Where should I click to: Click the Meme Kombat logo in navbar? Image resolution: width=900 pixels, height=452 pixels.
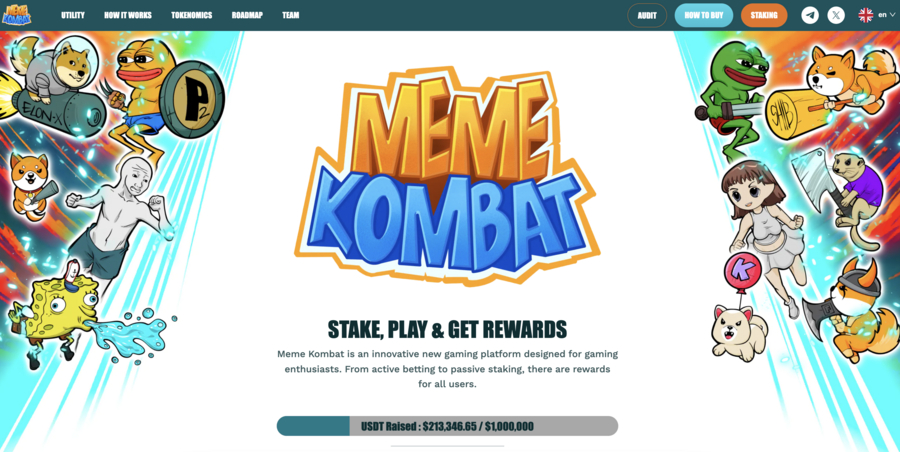click(17, 15)
